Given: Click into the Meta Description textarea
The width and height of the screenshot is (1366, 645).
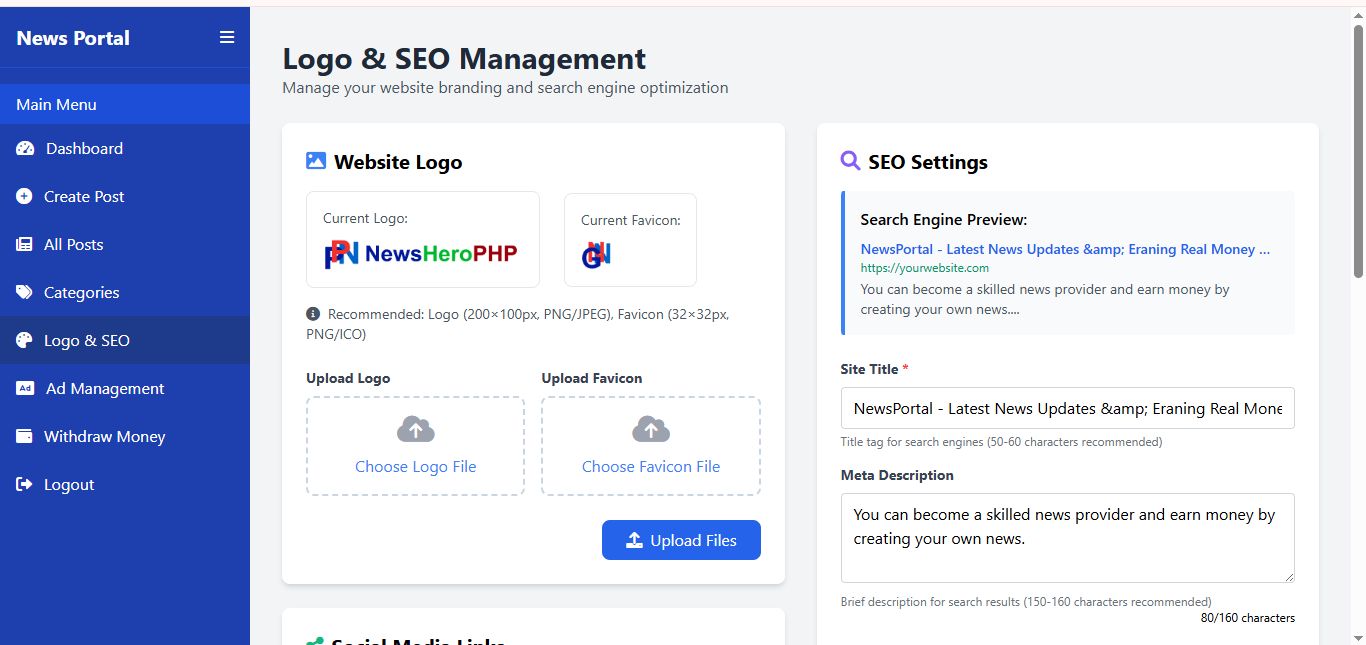Looking at the screenshot, I should pyautogui.click(x=1067, y=537).
